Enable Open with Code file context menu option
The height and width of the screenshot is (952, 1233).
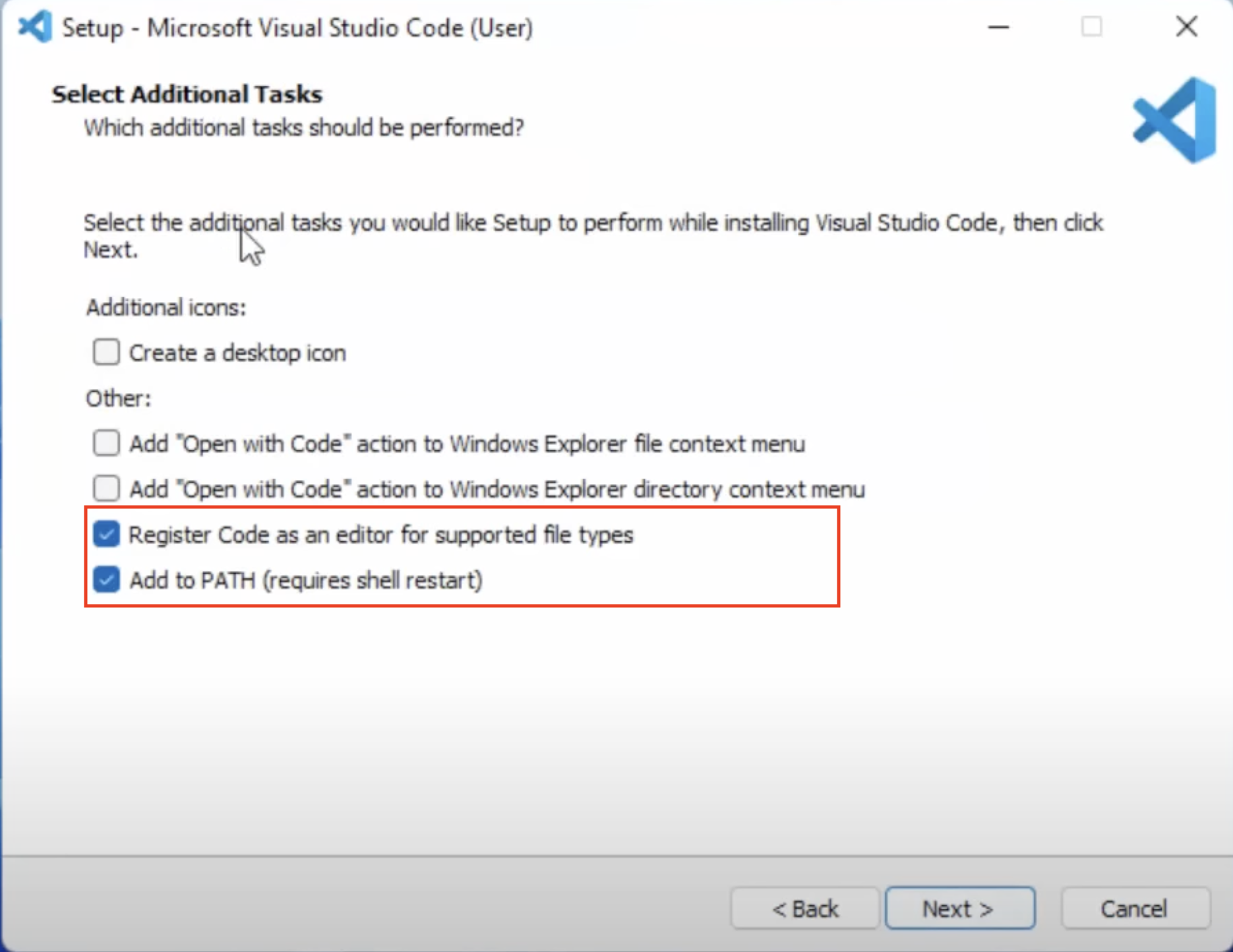click(106, 443)
